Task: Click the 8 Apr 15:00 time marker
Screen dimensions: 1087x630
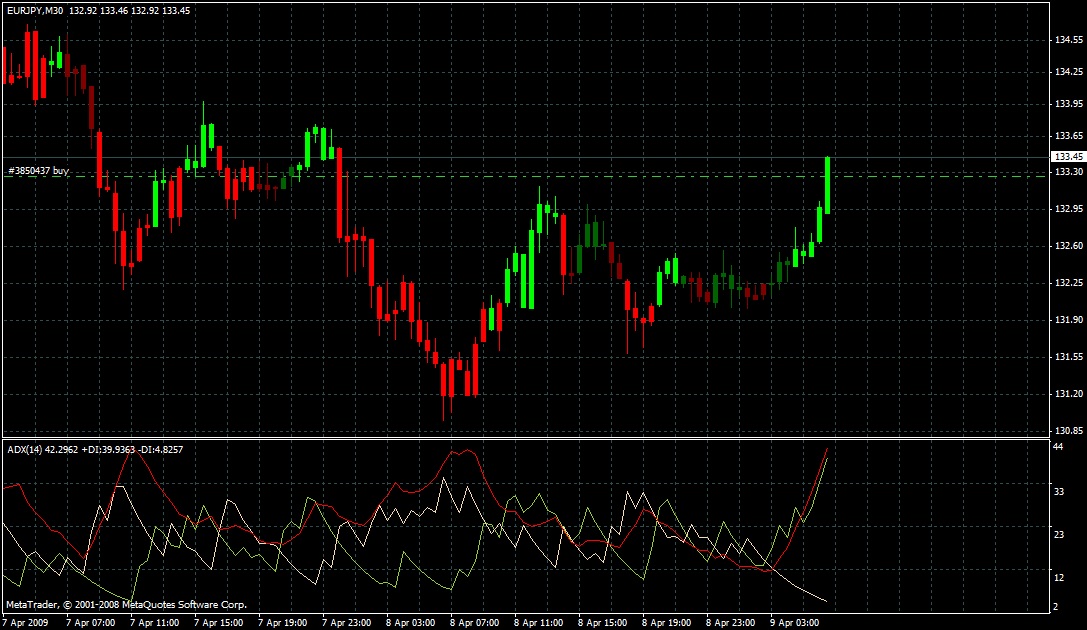Action: click(603, 621)
